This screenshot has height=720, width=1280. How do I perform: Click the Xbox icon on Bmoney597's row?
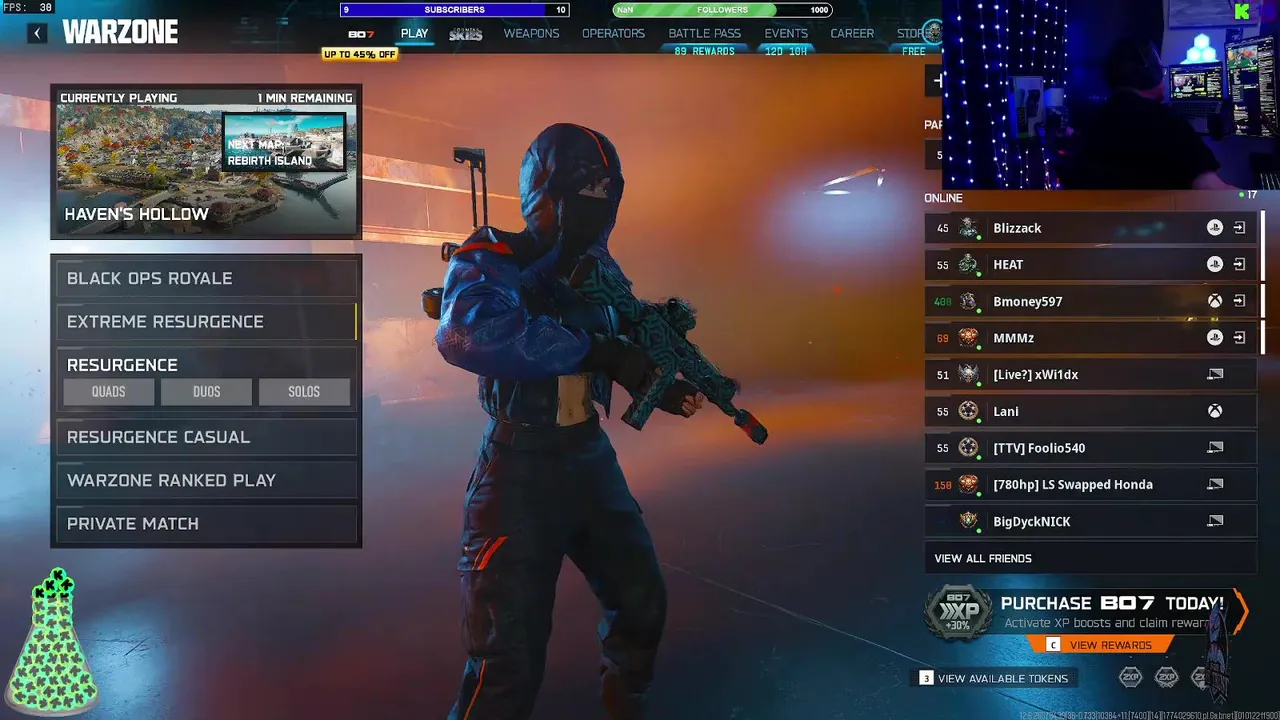click(x=1214, y=301)
